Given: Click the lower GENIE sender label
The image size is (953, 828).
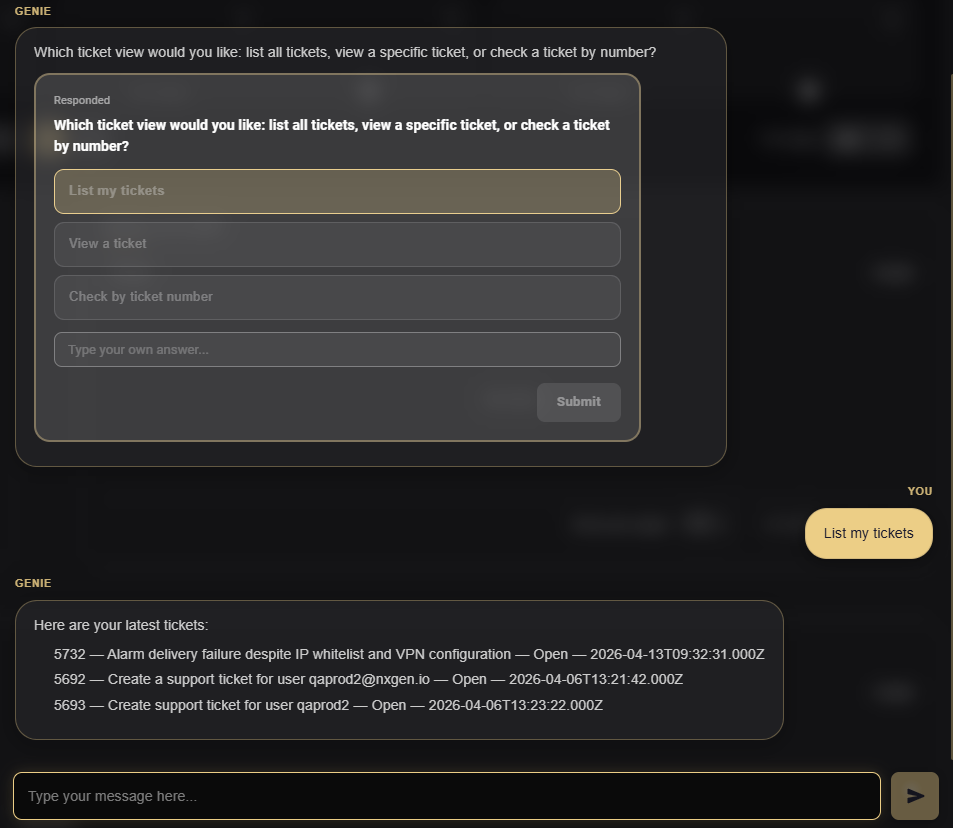Looking at the screenshot, I should click(x=33, y=583).
